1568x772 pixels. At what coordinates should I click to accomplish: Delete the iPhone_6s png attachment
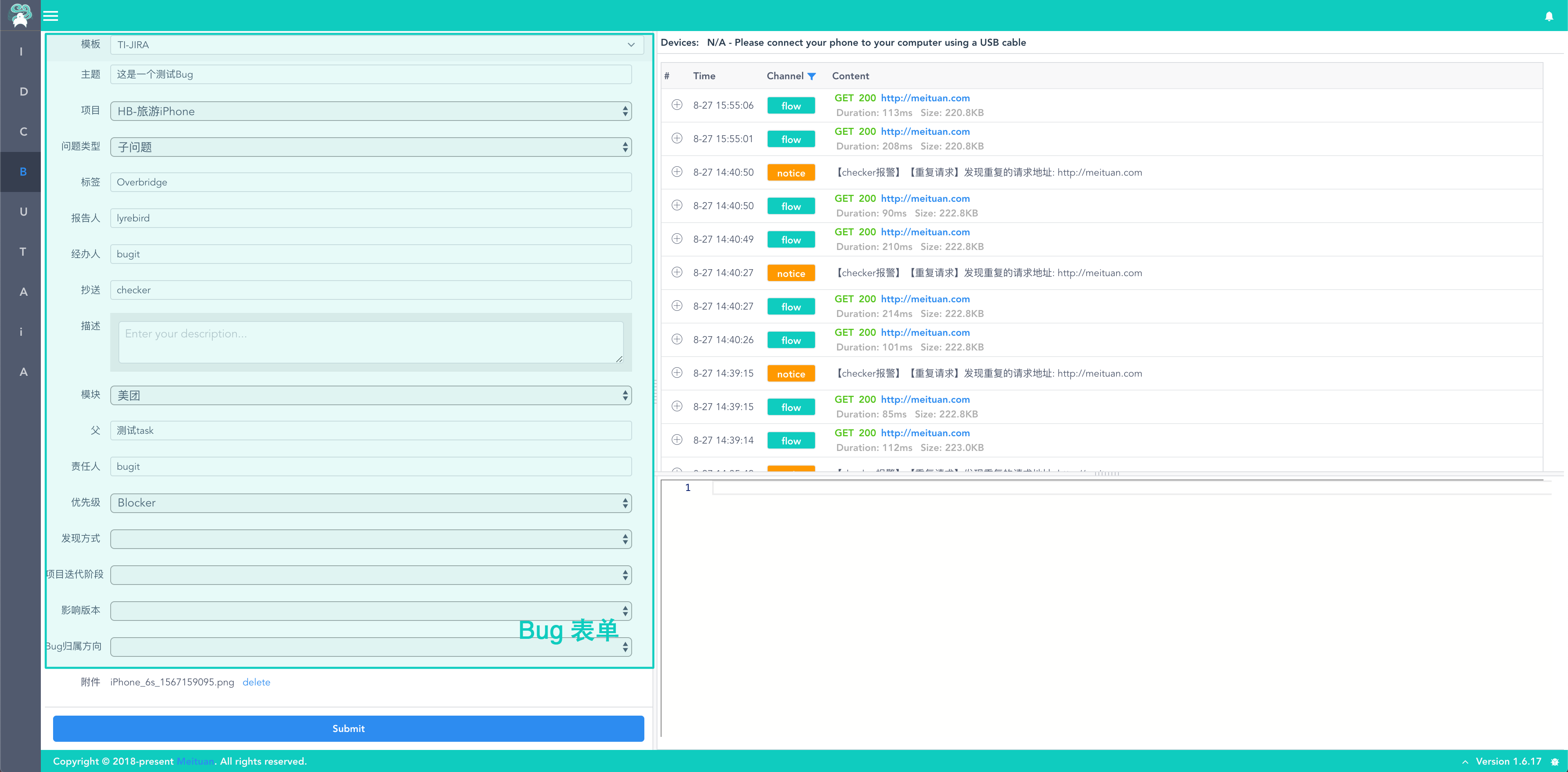point(256,682)
